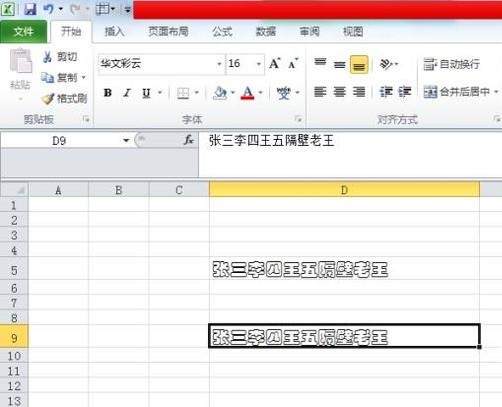Click the 变 phonetic guide icon
Viewport: 502px width, 407px height.
click(x=284, y=93)
